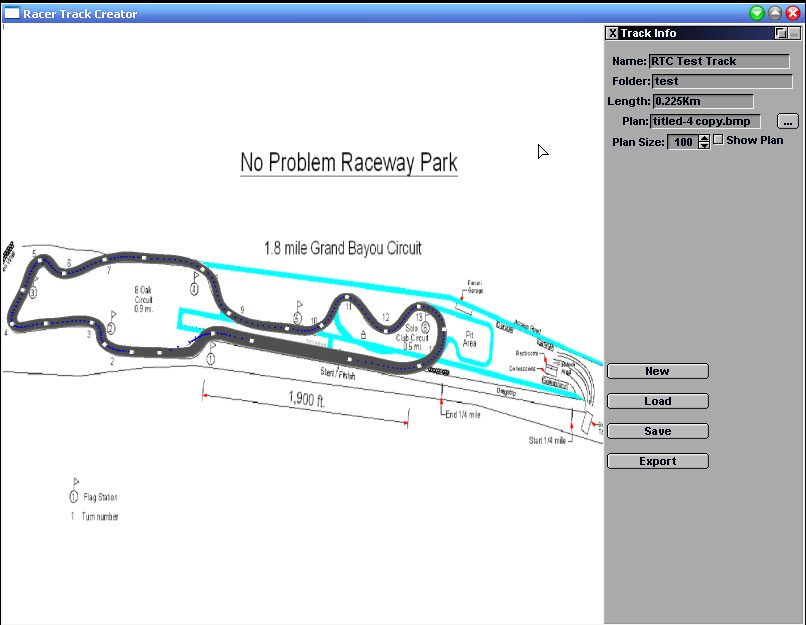
Task: Click the Solo Club Circuit label
Action: tap(412, 337)
